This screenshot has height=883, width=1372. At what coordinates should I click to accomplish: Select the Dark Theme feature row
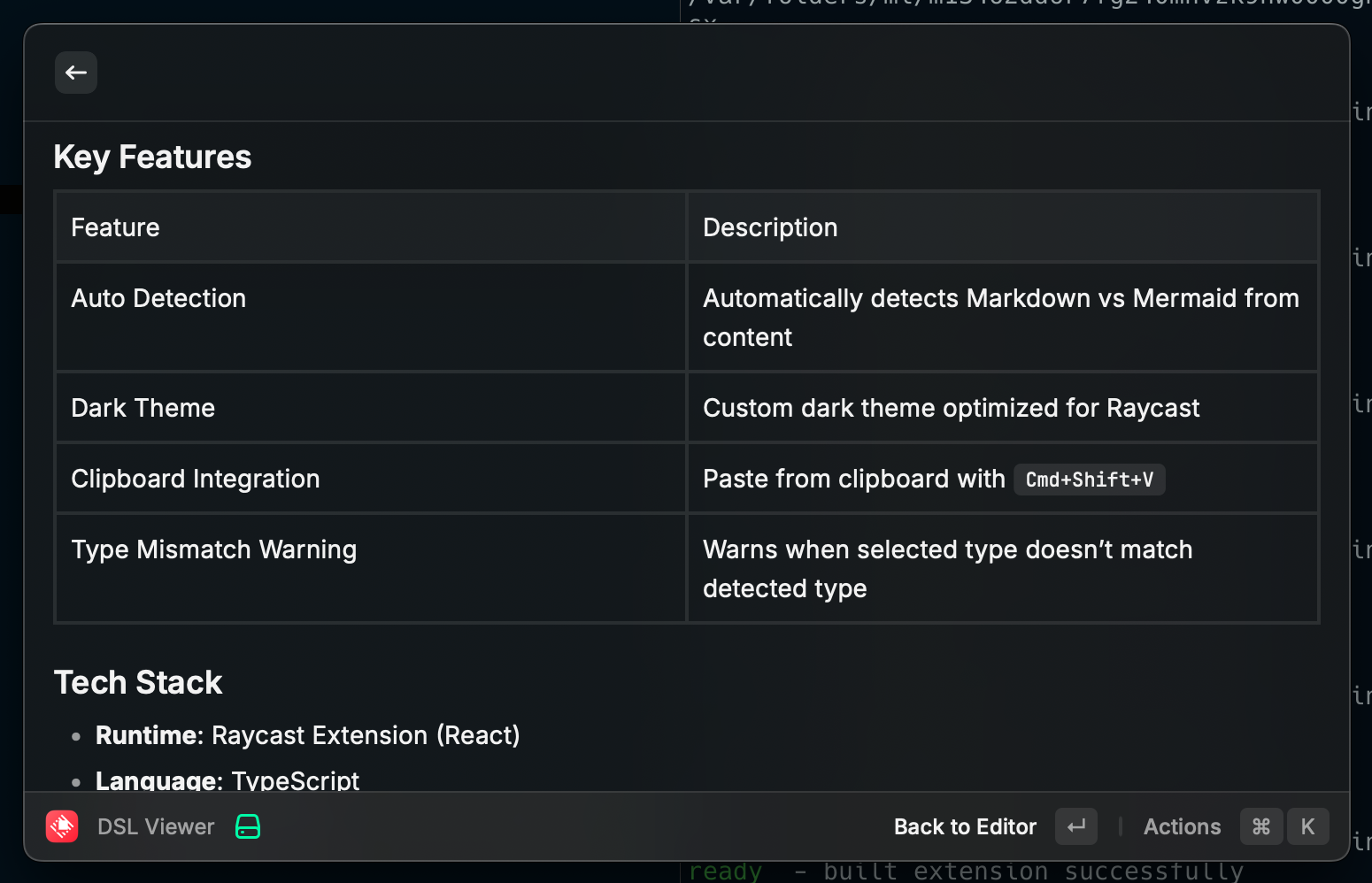click(143, 408)
